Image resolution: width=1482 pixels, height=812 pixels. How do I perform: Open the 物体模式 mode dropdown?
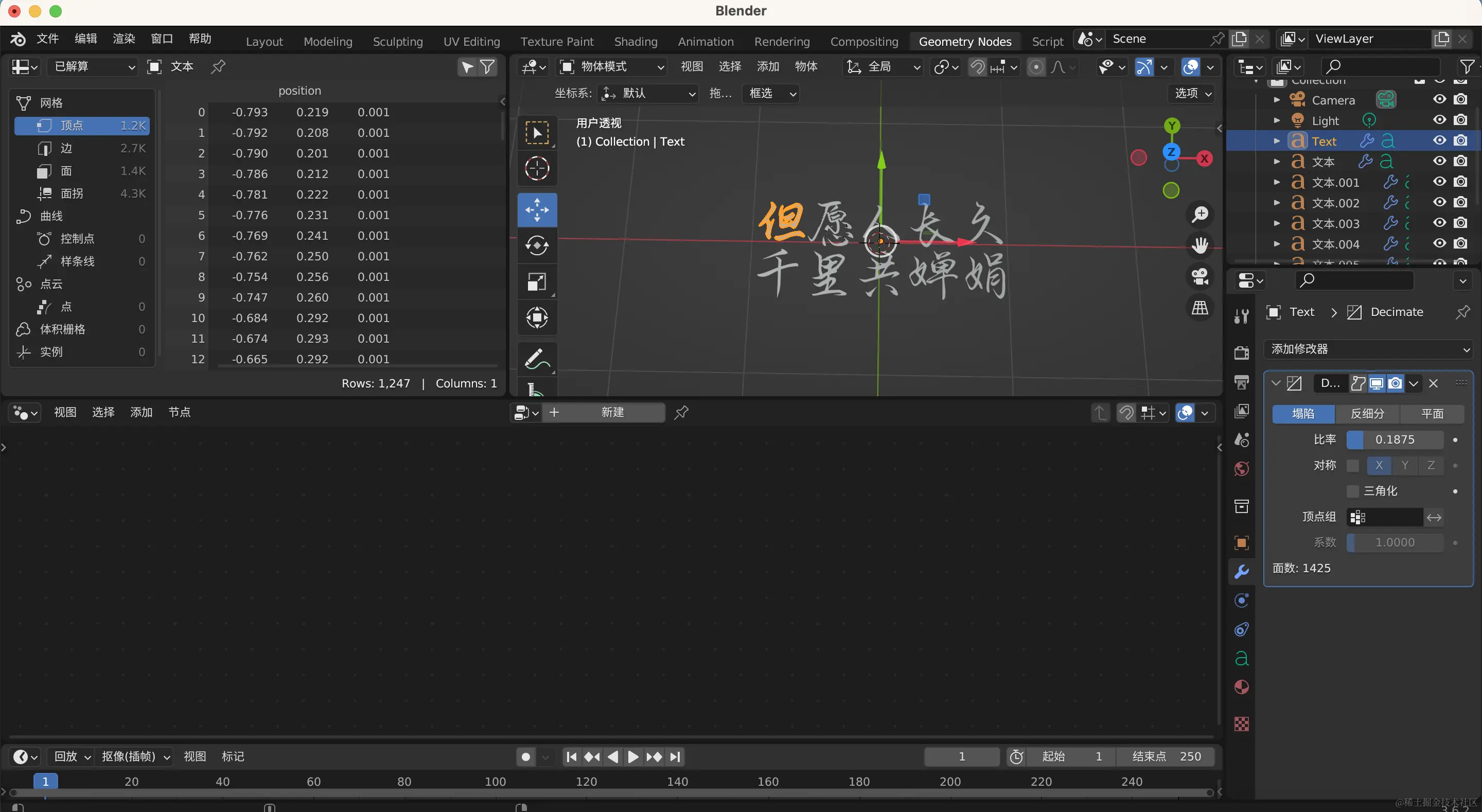click(611, 67)
